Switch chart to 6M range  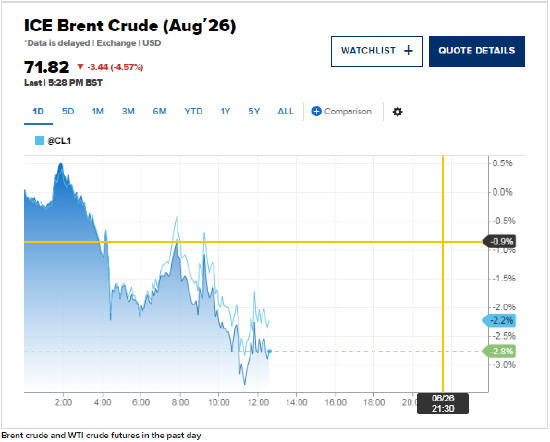tap(159, 112)
